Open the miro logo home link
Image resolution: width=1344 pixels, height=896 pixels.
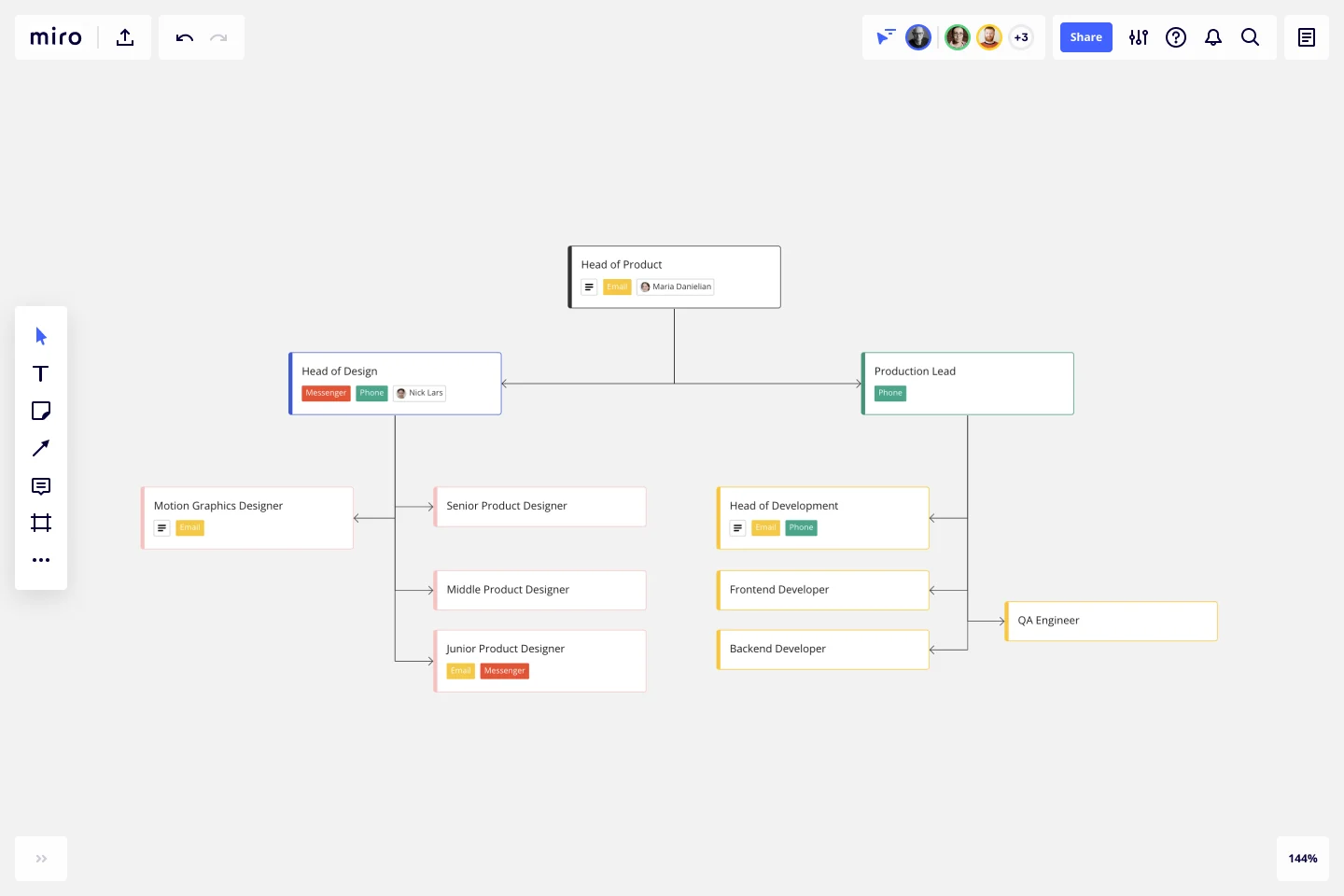[x=56, y=37]
